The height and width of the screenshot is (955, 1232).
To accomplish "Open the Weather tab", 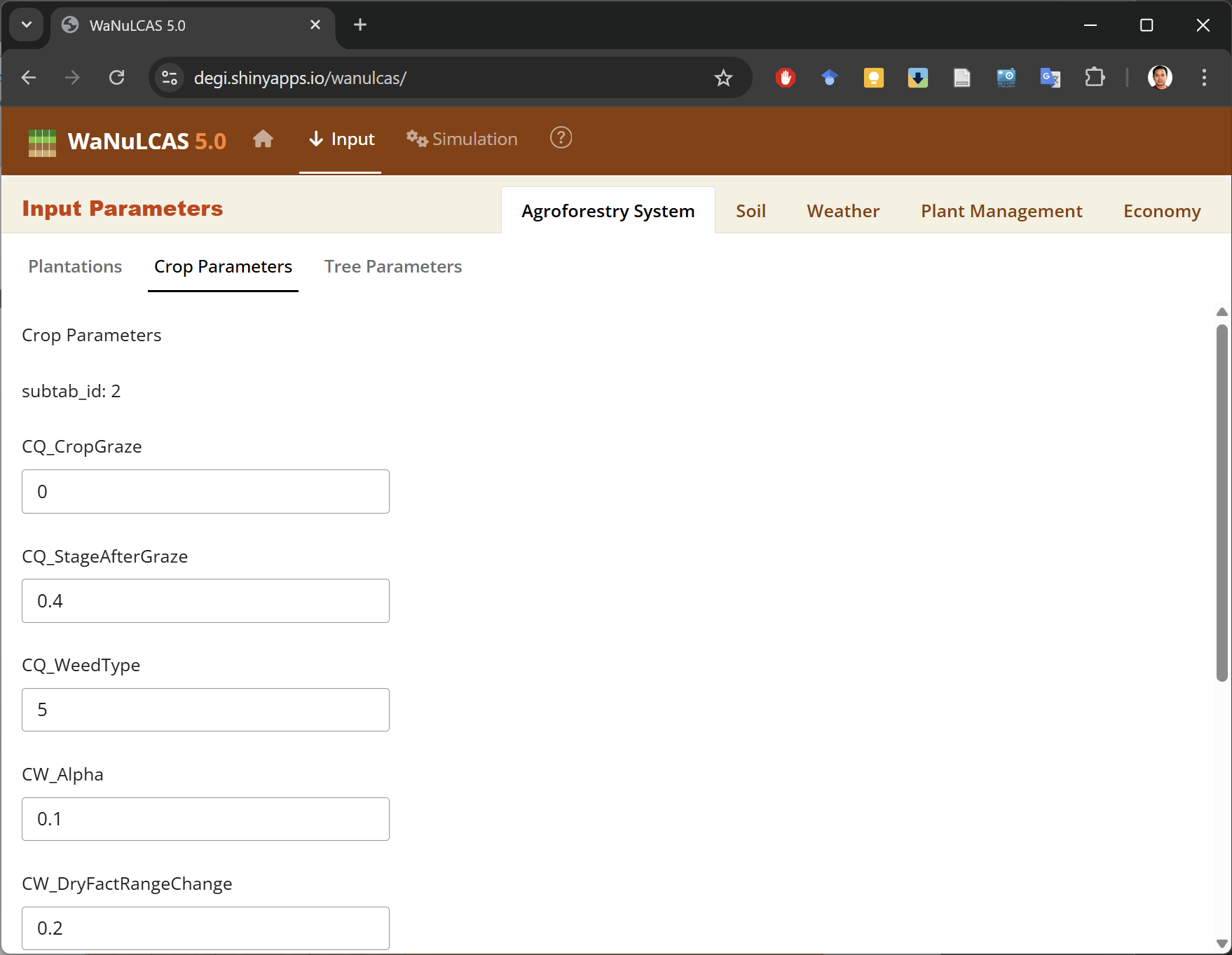I will [x=843, y=210].
